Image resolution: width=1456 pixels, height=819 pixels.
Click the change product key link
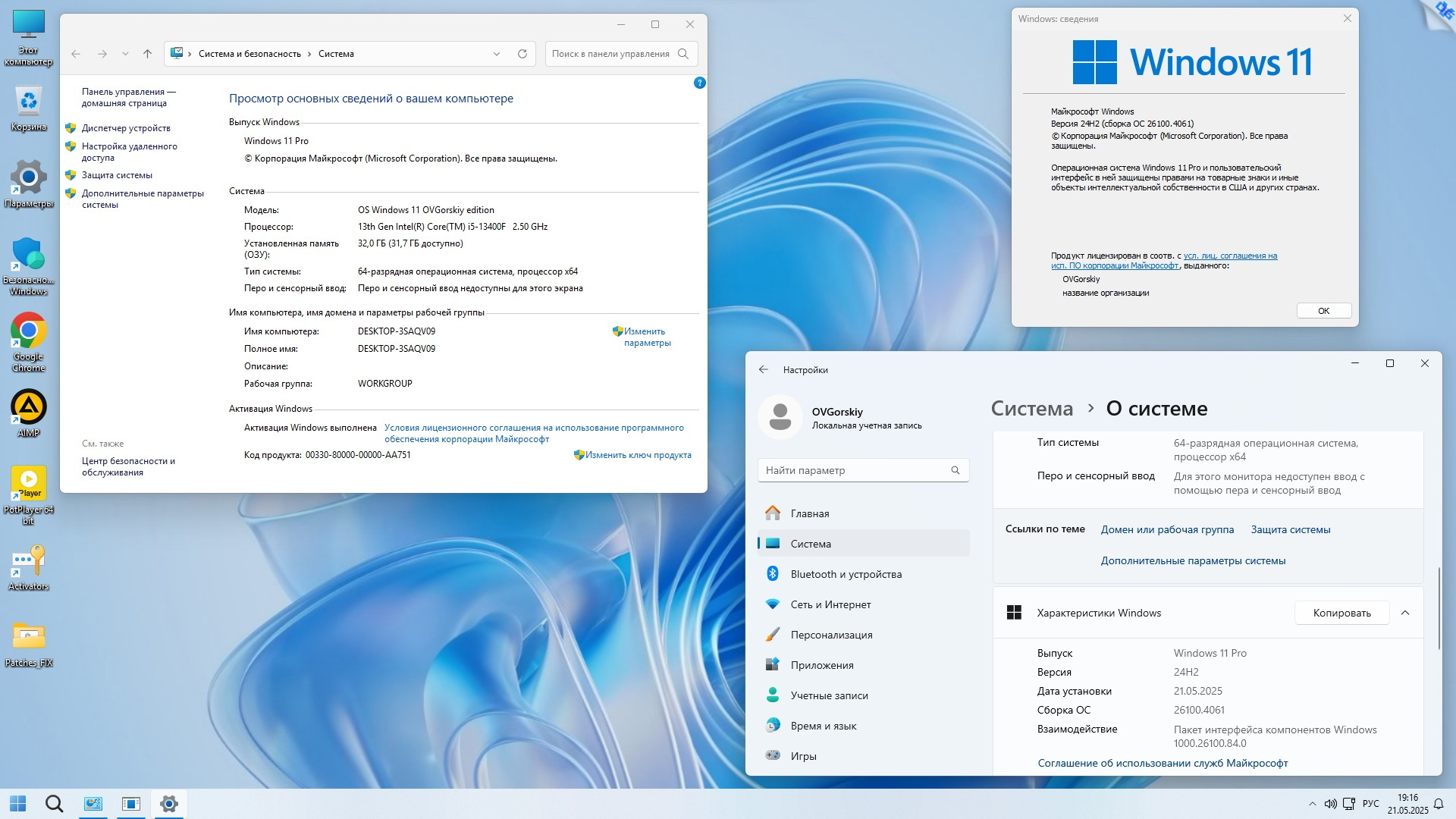638,455
